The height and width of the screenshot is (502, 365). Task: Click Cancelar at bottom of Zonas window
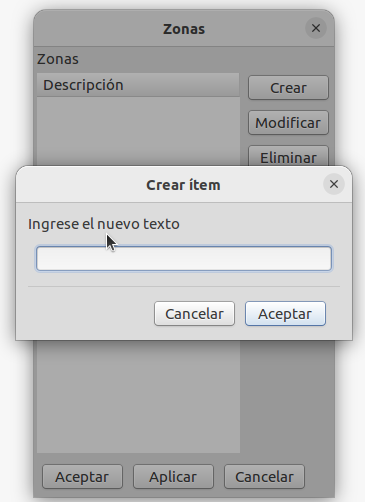click(264, 477)
